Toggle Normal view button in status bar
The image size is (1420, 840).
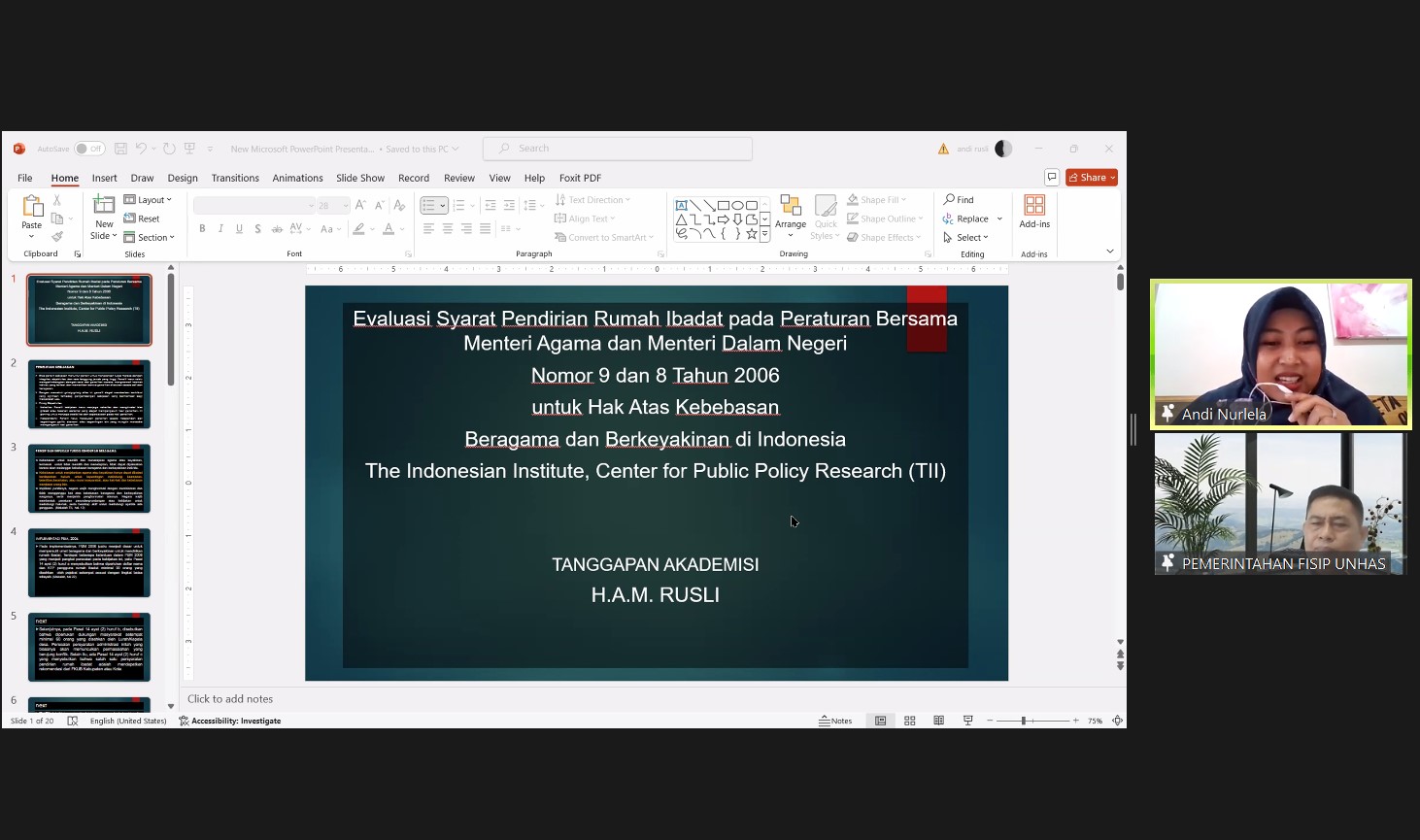pos(881,721)
